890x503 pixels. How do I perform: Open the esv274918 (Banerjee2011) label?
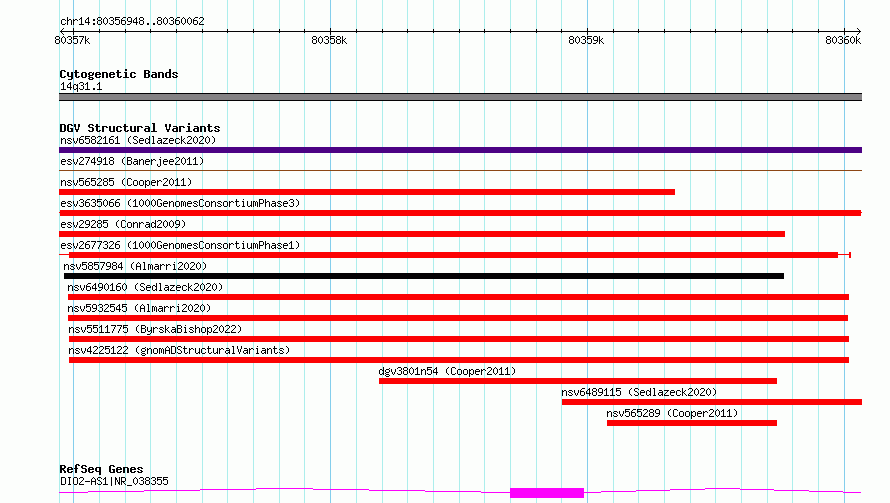[x=132, y=161]
